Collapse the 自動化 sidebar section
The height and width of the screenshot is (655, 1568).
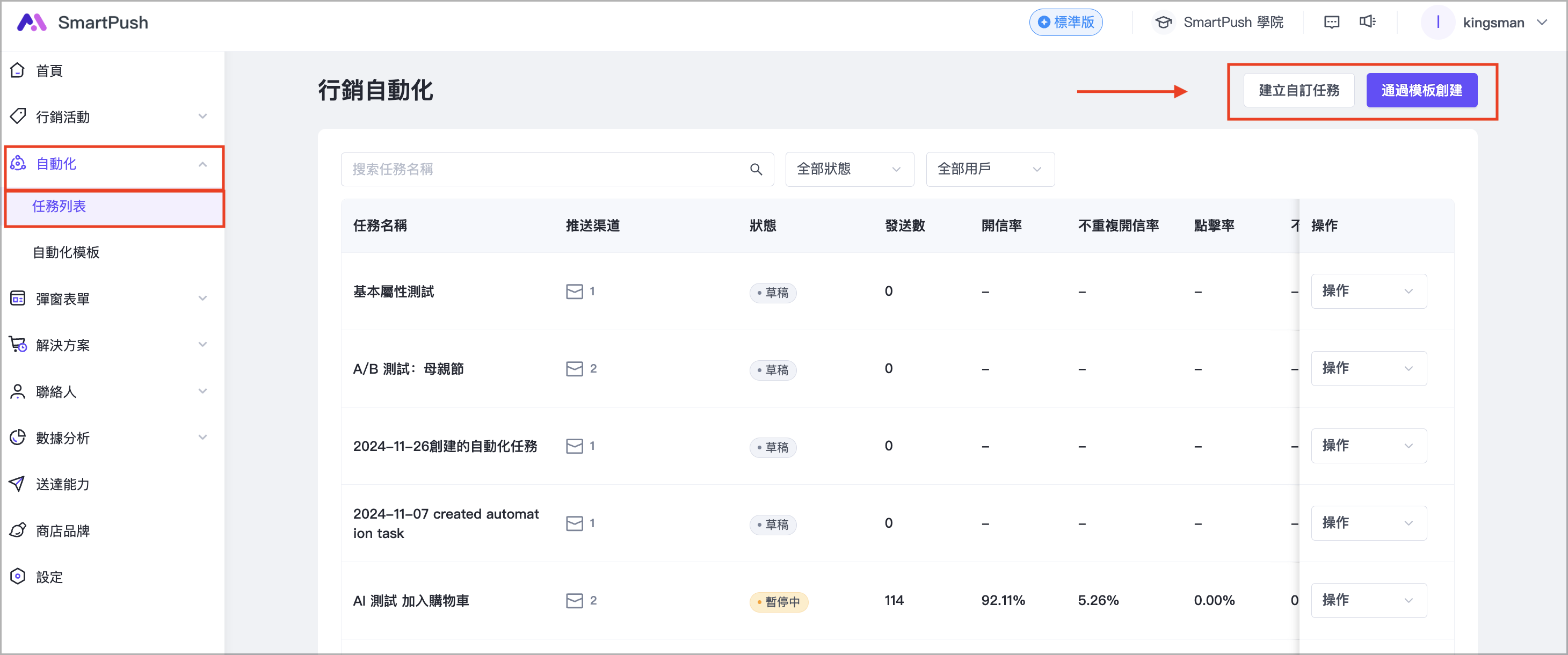tap(202, 164)
